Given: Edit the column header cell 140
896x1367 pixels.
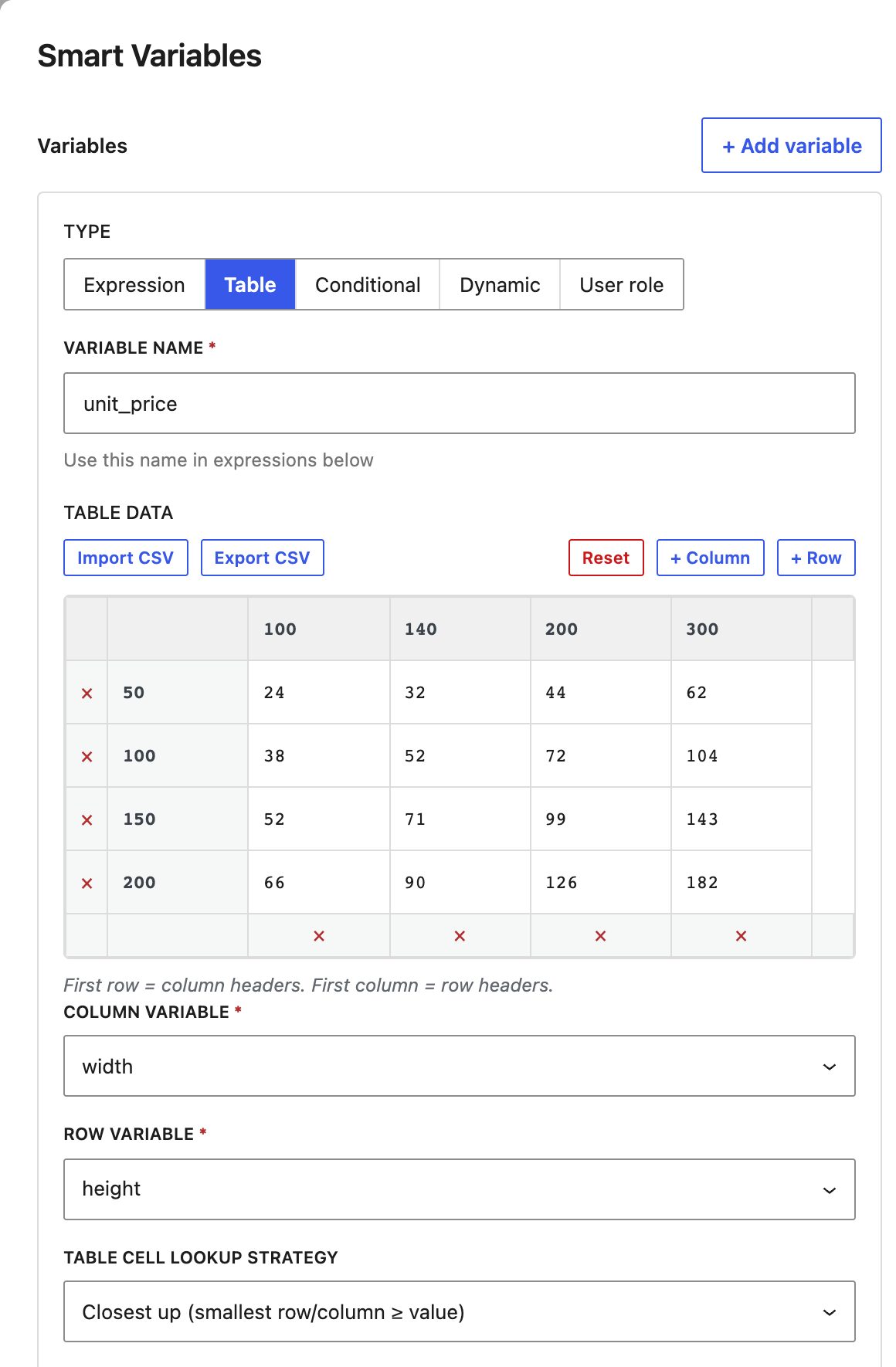Looking at the screenshot, I should [460, 629].
